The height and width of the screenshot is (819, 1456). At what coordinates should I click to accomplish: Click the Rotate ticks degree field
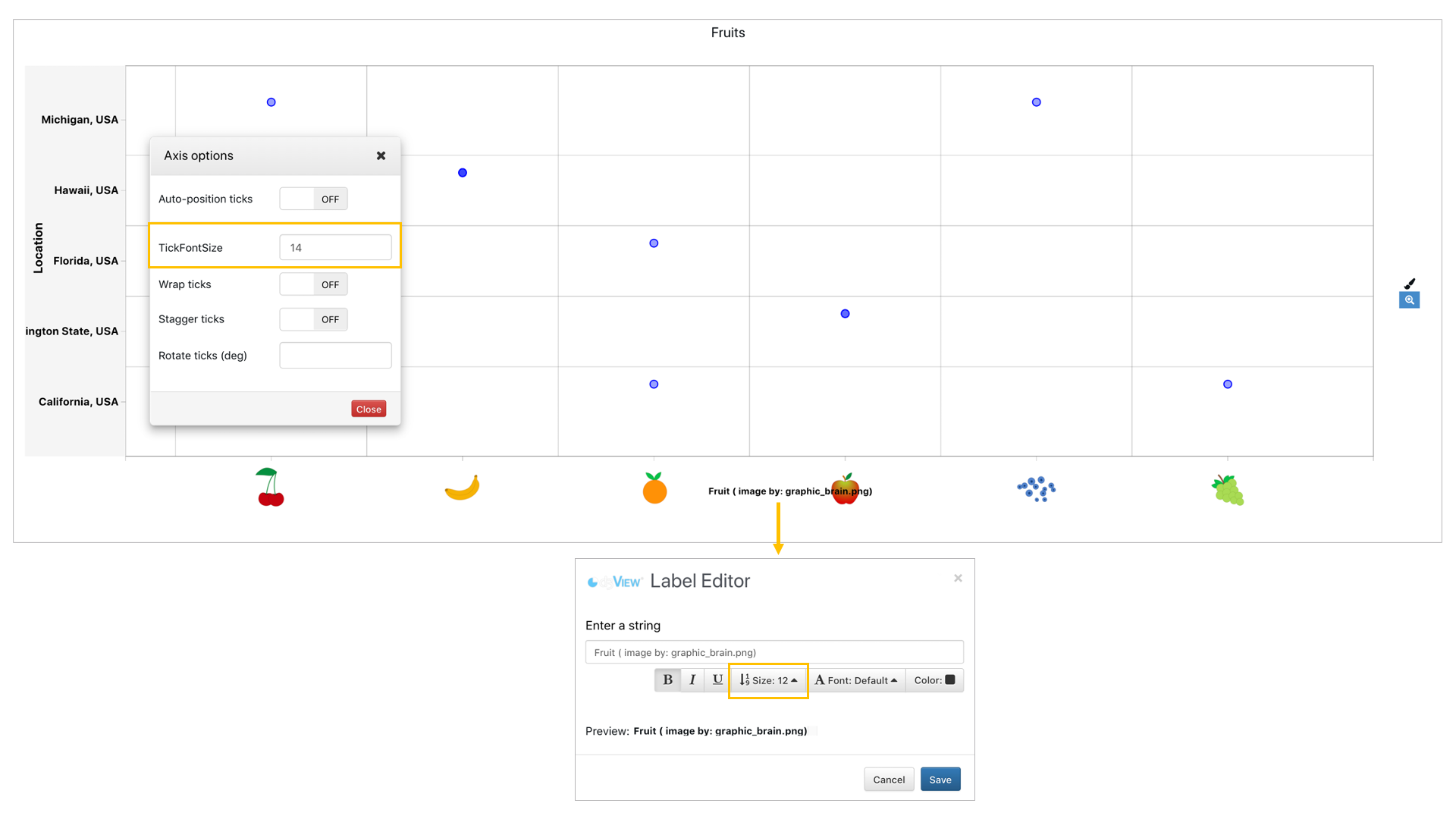(335, 356)
